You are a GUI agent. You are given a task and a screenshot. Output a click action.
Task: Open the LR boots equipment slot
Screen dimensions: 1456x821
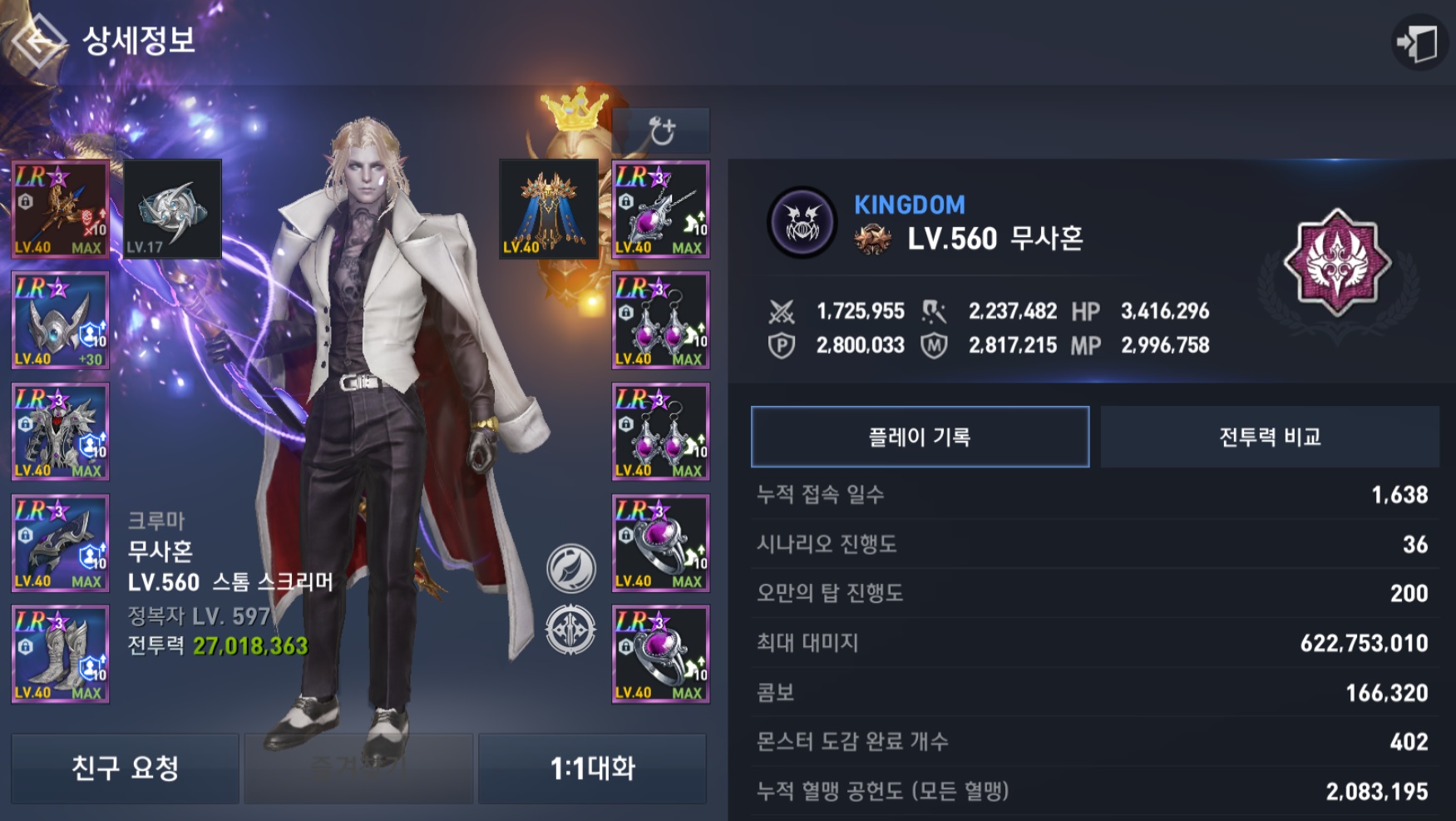tap(60, 655)
